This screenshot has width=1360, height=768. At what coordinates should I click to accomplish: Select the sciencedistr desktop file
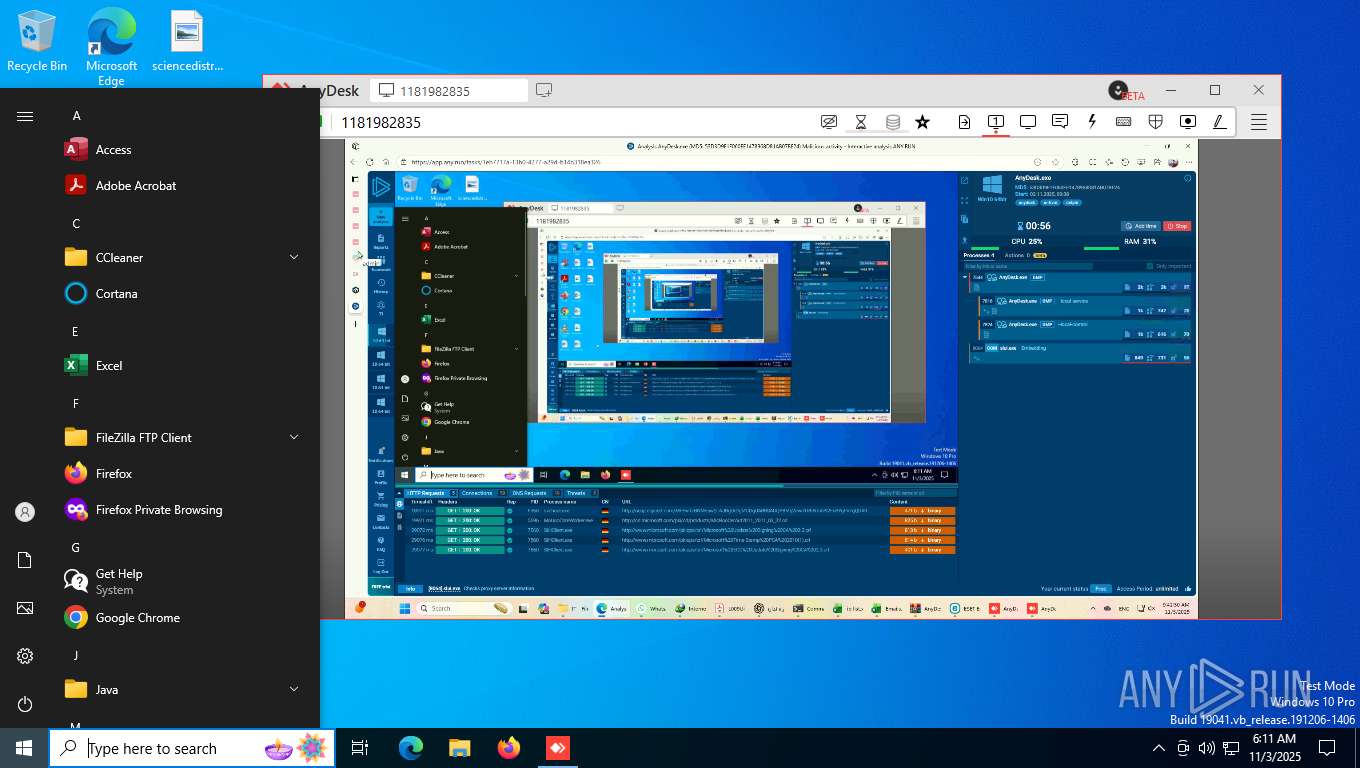coord(187,41)
